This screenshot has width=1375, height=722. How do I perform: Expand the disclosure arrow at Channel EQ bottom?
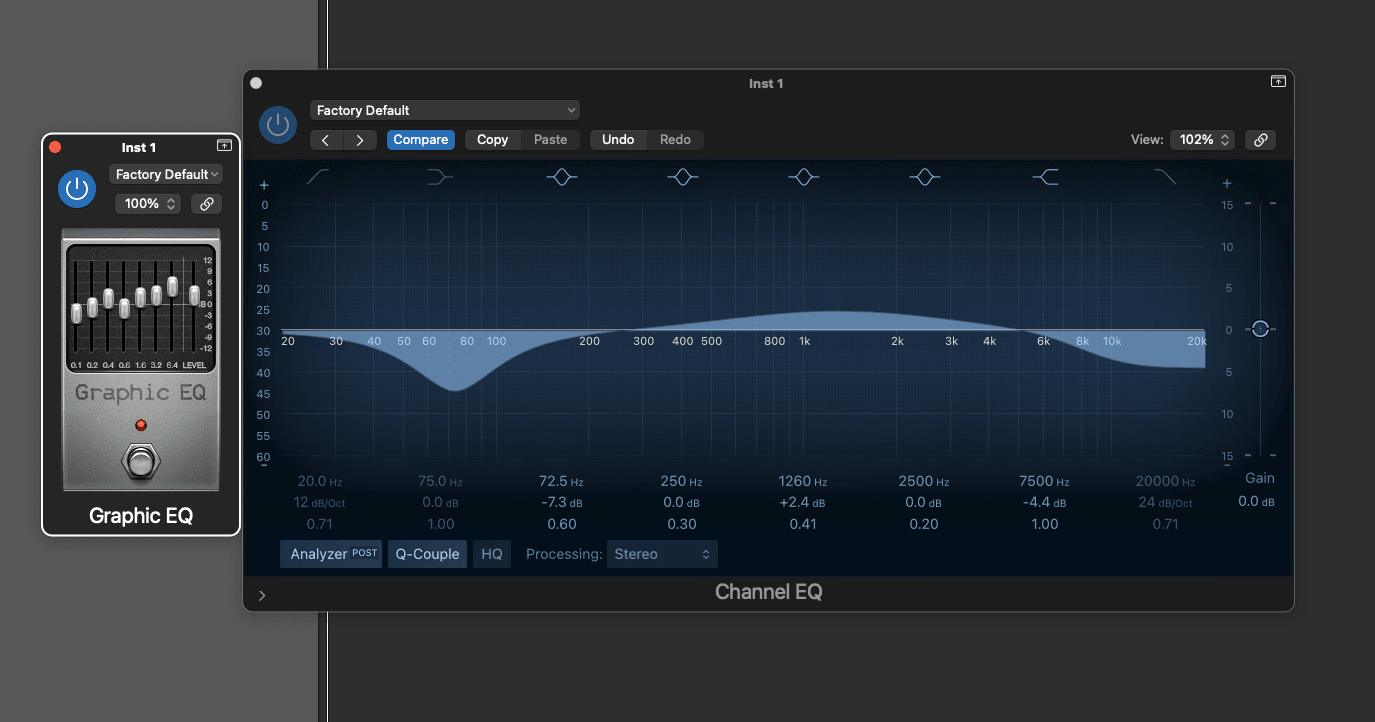262,595
